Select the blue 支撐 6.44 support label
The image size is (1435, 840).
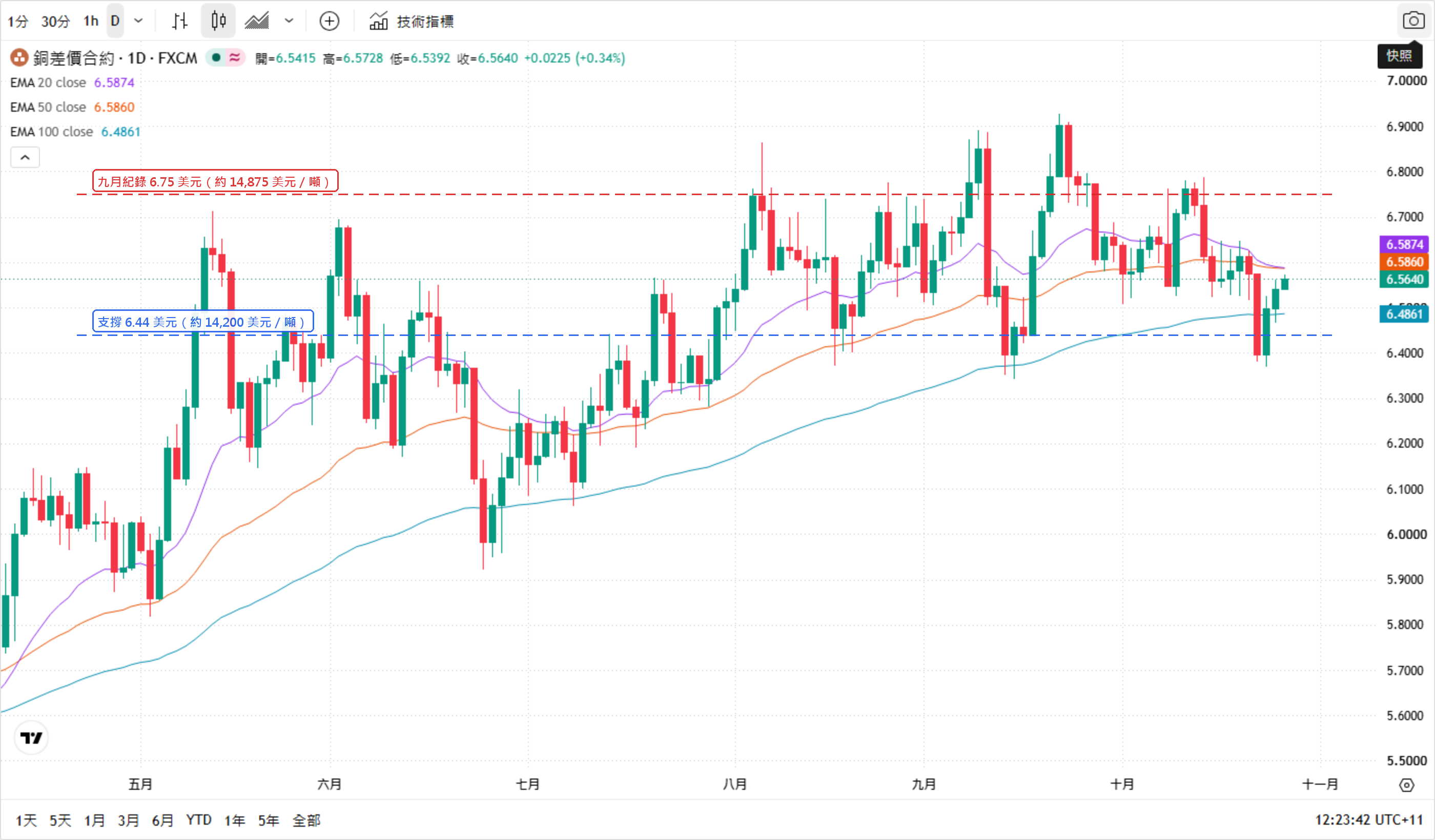coord(203,322)
